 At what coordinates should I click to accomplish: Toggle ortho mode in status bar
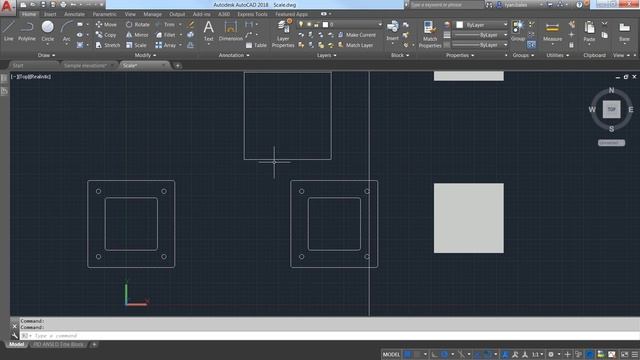point(434,354)
